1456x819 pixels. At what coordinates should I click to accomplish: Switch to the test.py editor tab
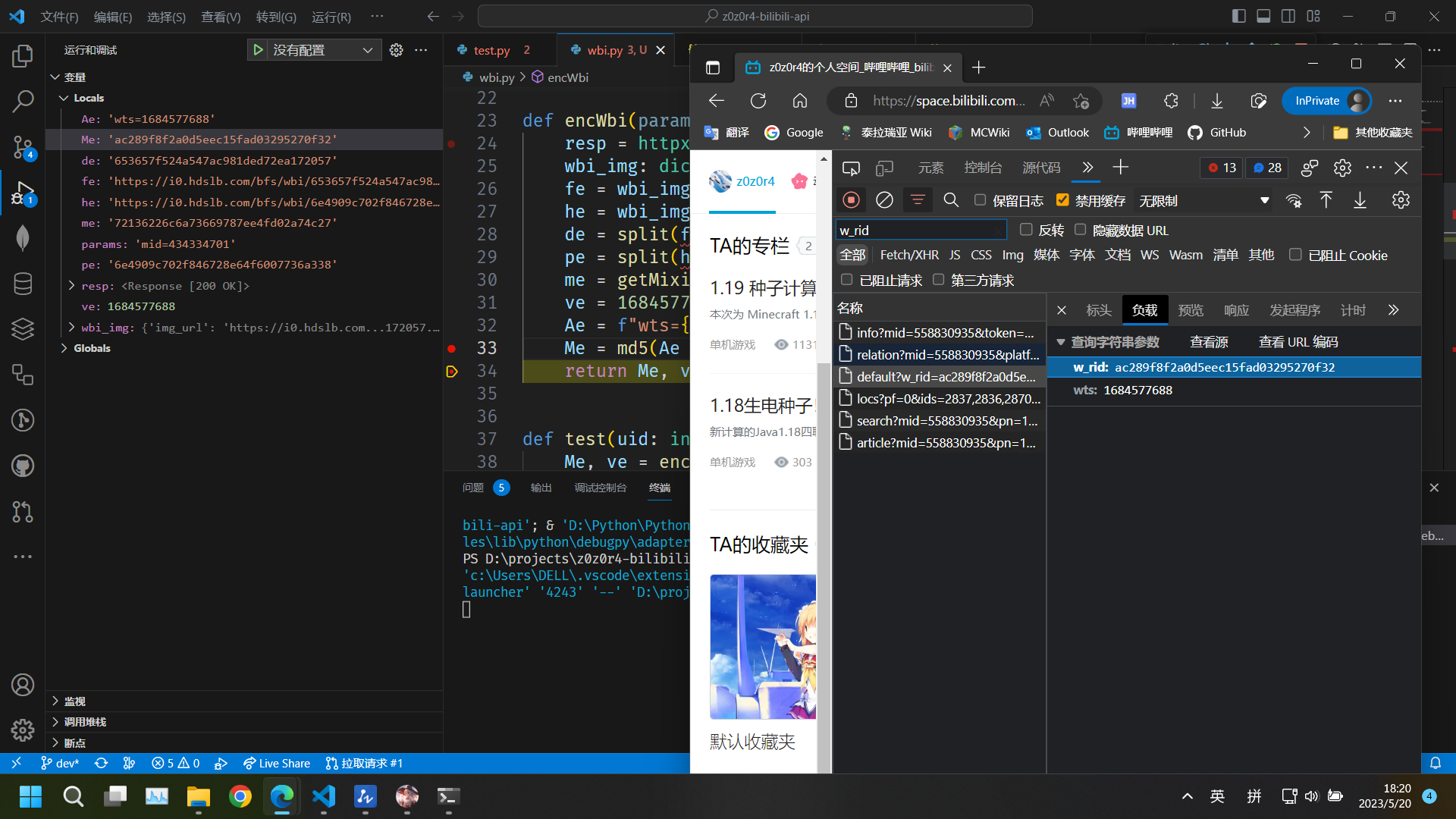pos(491,49)
